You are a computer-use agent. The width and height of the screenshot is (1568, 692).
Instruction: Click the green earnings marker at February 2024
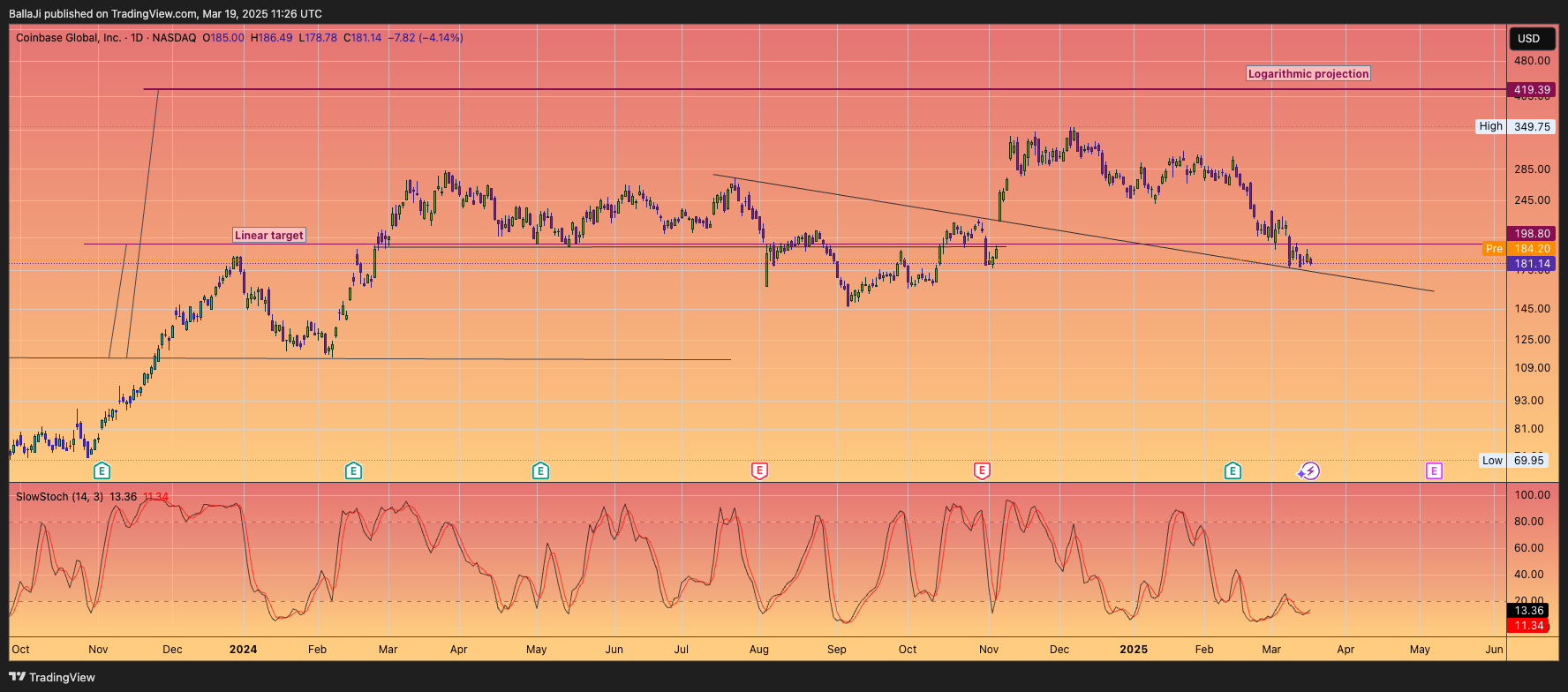[x=353, y=471]
